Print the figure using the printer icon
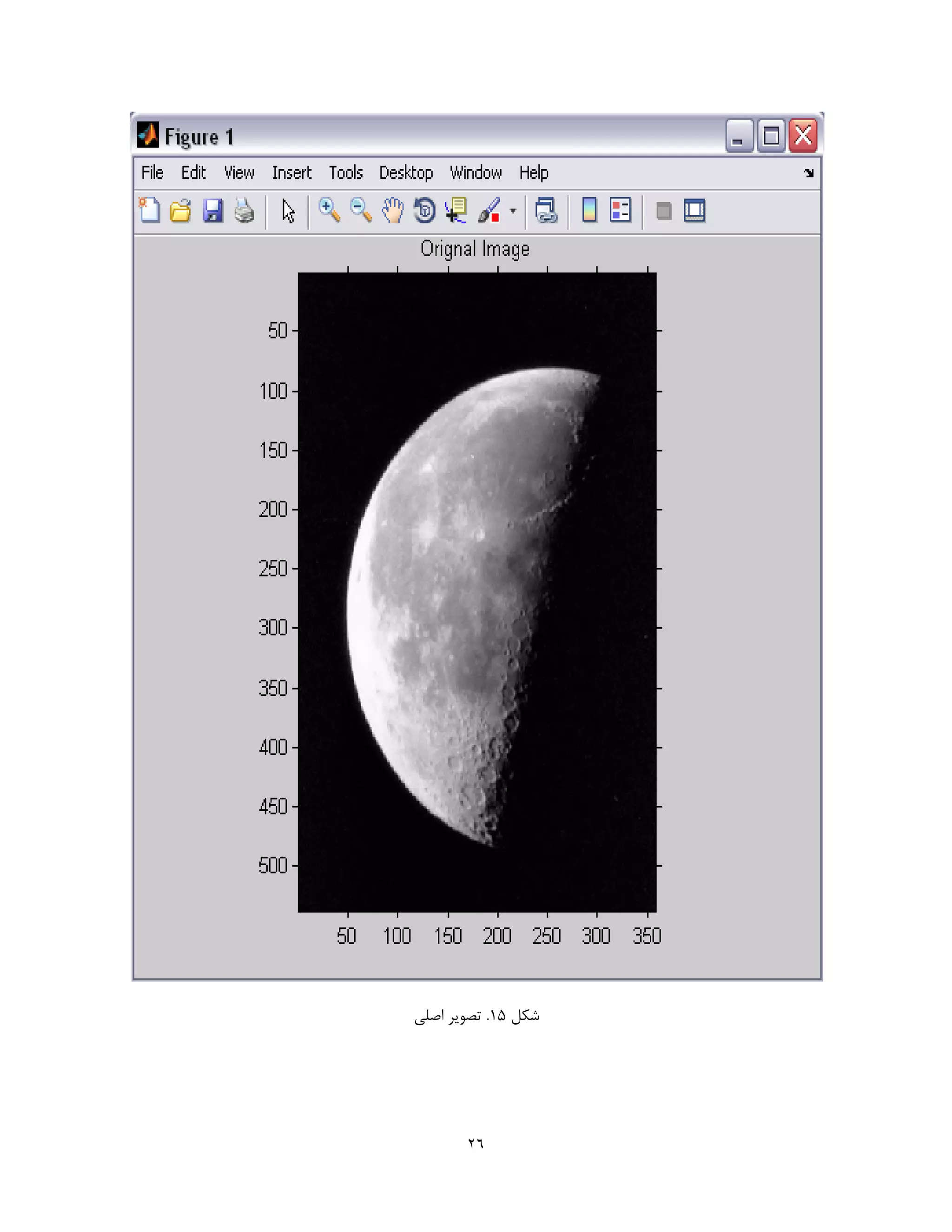Screen dimensions: 952x1232 244,211
